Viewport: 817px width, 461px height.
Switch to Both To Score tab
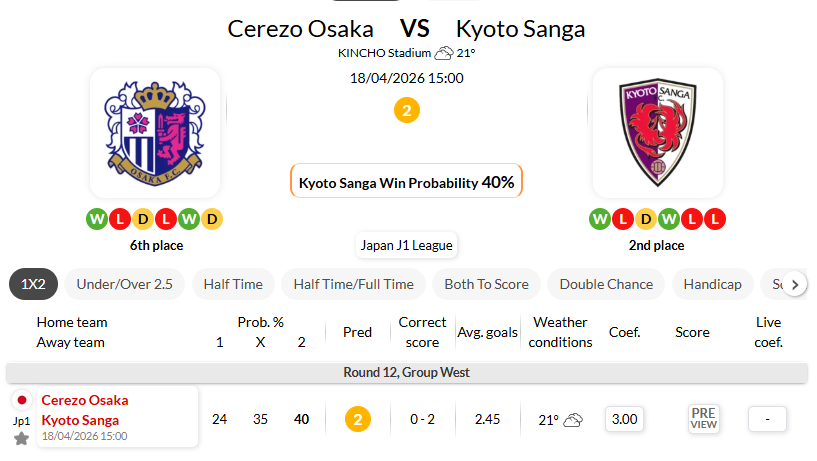(486, 284)
